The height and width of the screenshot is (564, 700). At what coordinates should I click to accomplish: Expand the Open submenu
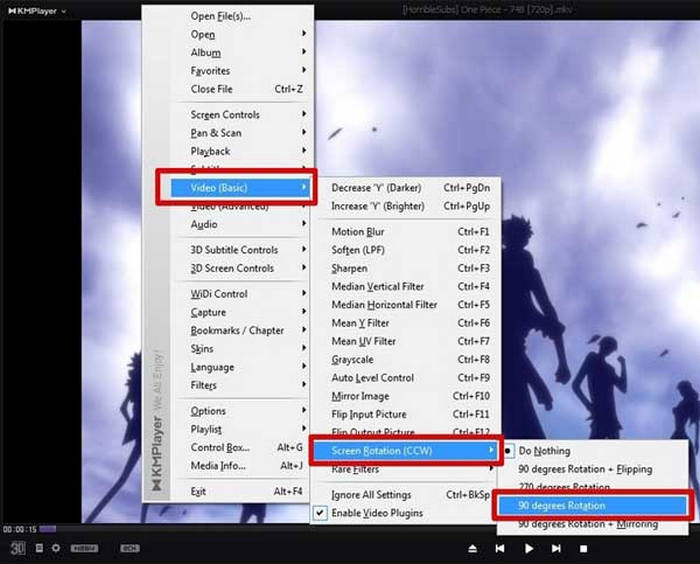coord(241,34)
